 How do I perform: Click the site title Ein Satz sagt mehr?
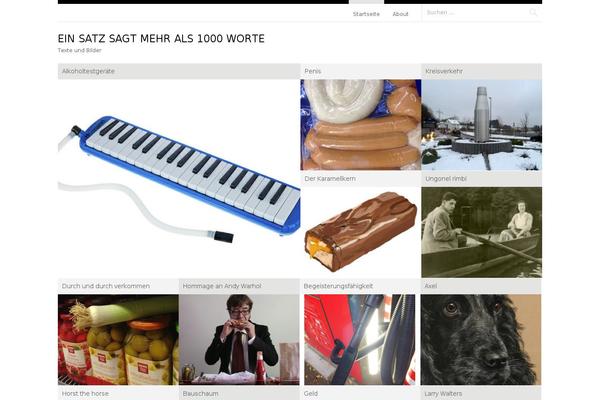(161, 39)
